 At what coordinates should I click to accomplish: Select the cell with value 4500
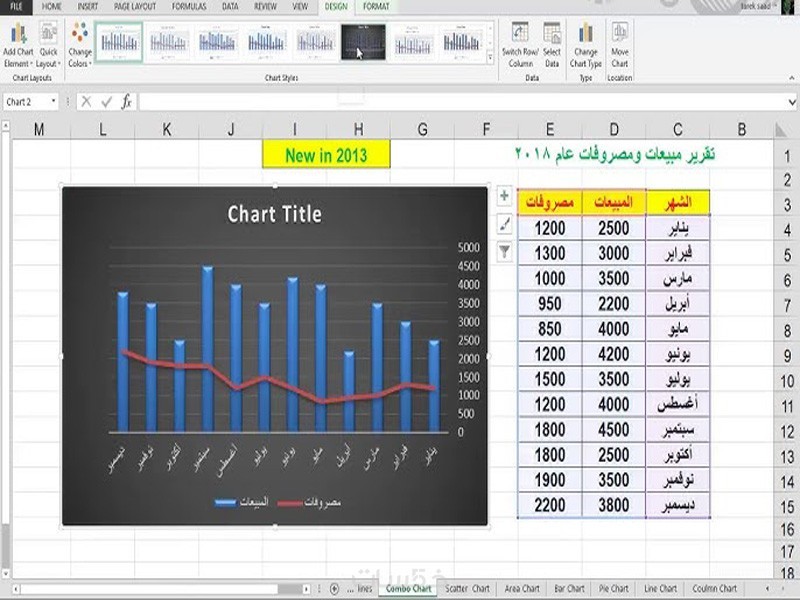coord(614,430)
